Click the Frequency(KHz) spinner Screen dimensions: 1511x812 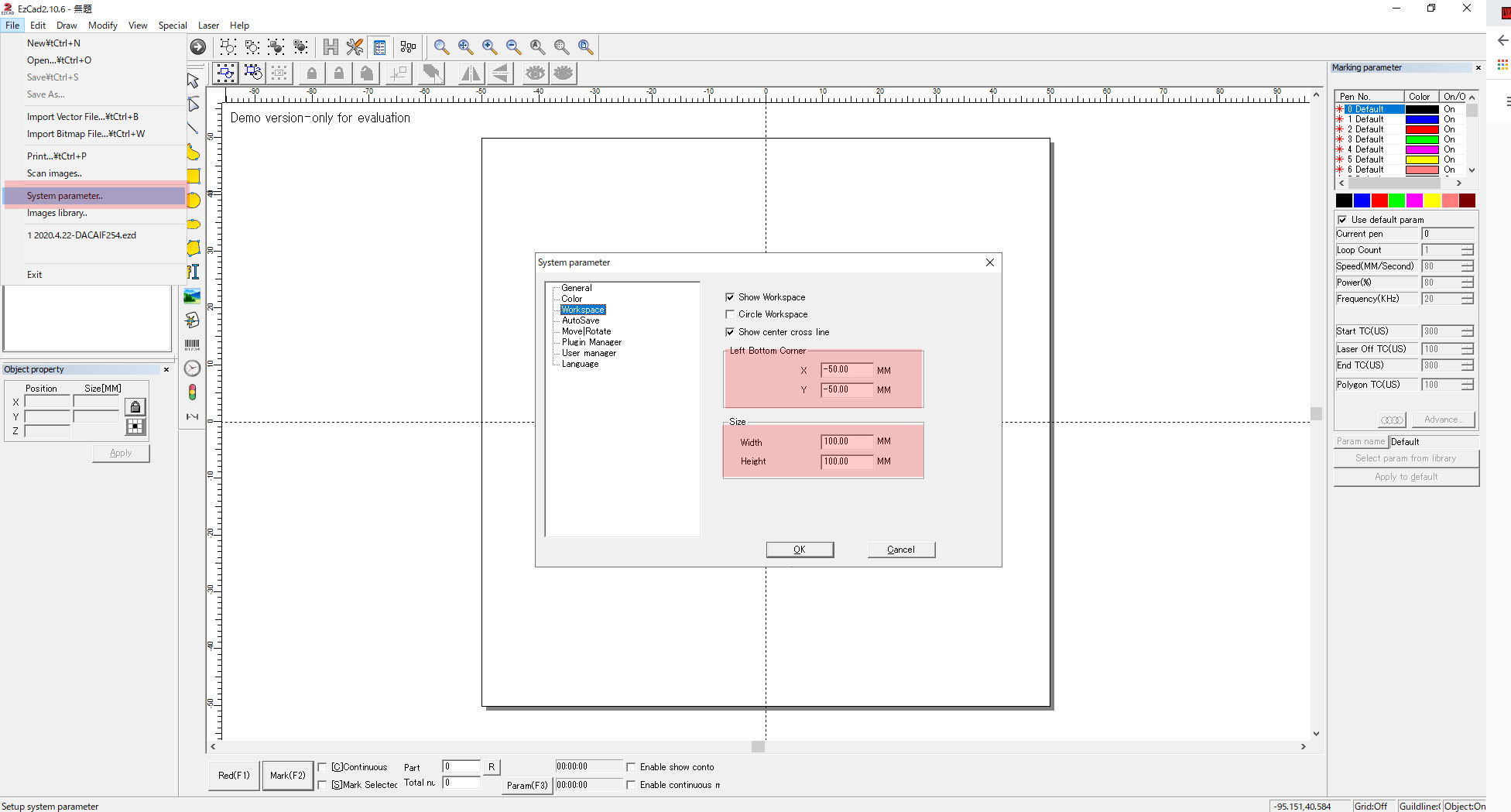1467,299
